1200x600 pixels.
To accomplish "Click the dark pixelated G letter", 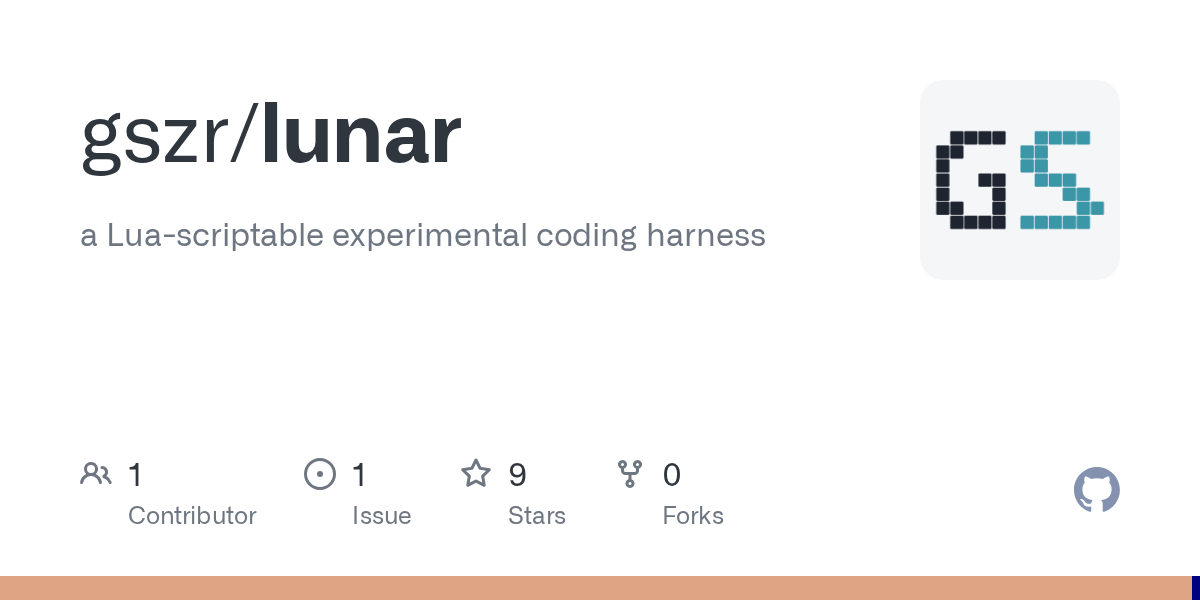I will point(971,180).
